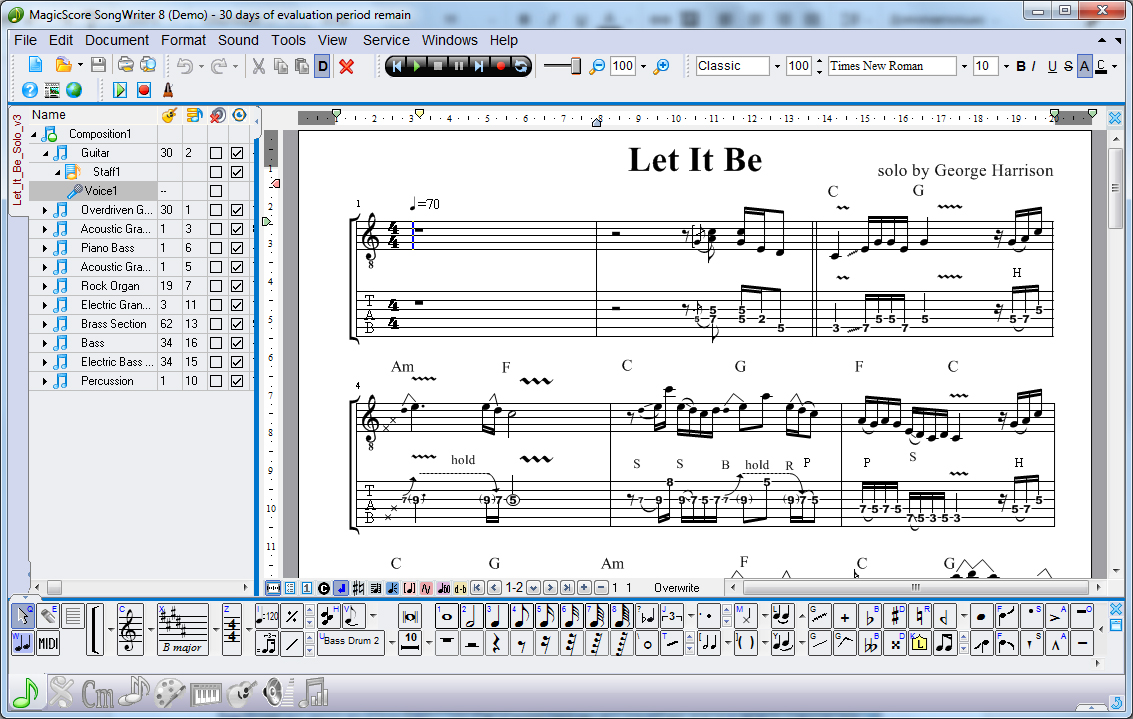Click the Let_It_Be_Solo_v3 vertical tab

[17, 160]
